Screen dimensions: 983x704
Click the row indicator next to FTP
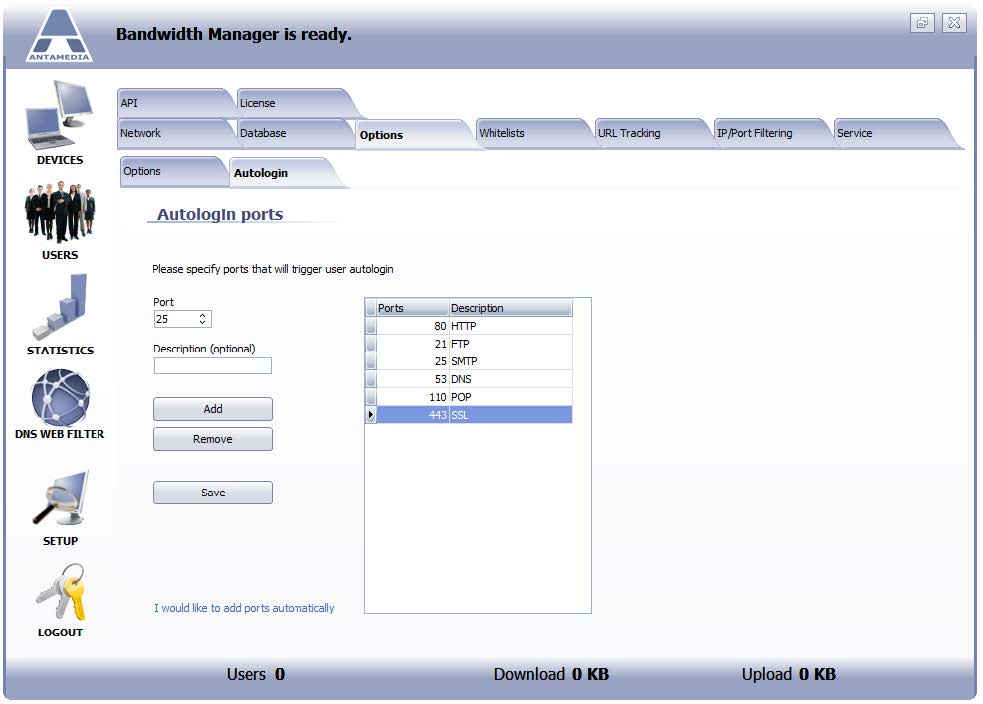click(371, 344)
